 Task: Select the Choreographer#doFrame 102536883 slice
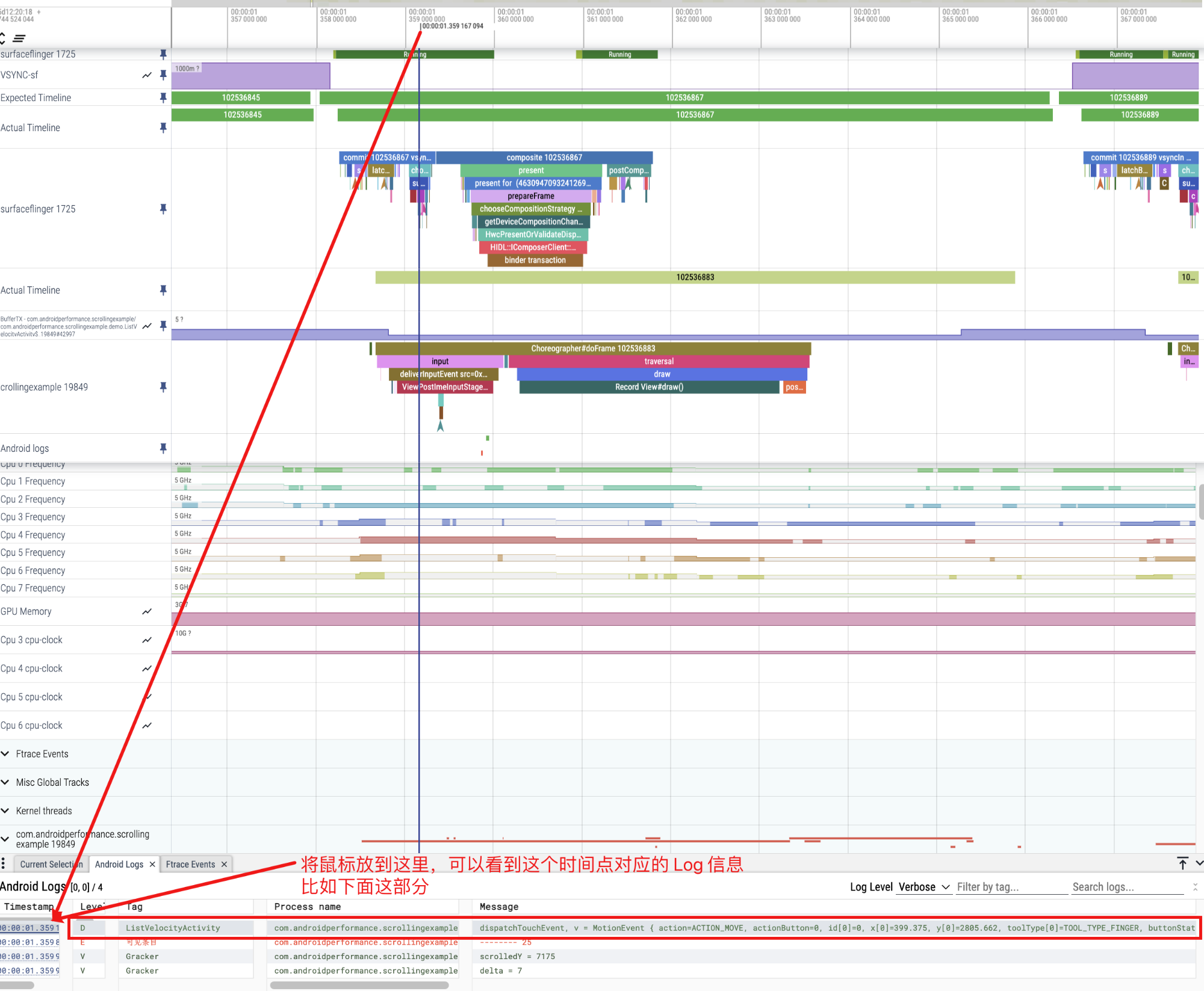[x=593, y=348]
